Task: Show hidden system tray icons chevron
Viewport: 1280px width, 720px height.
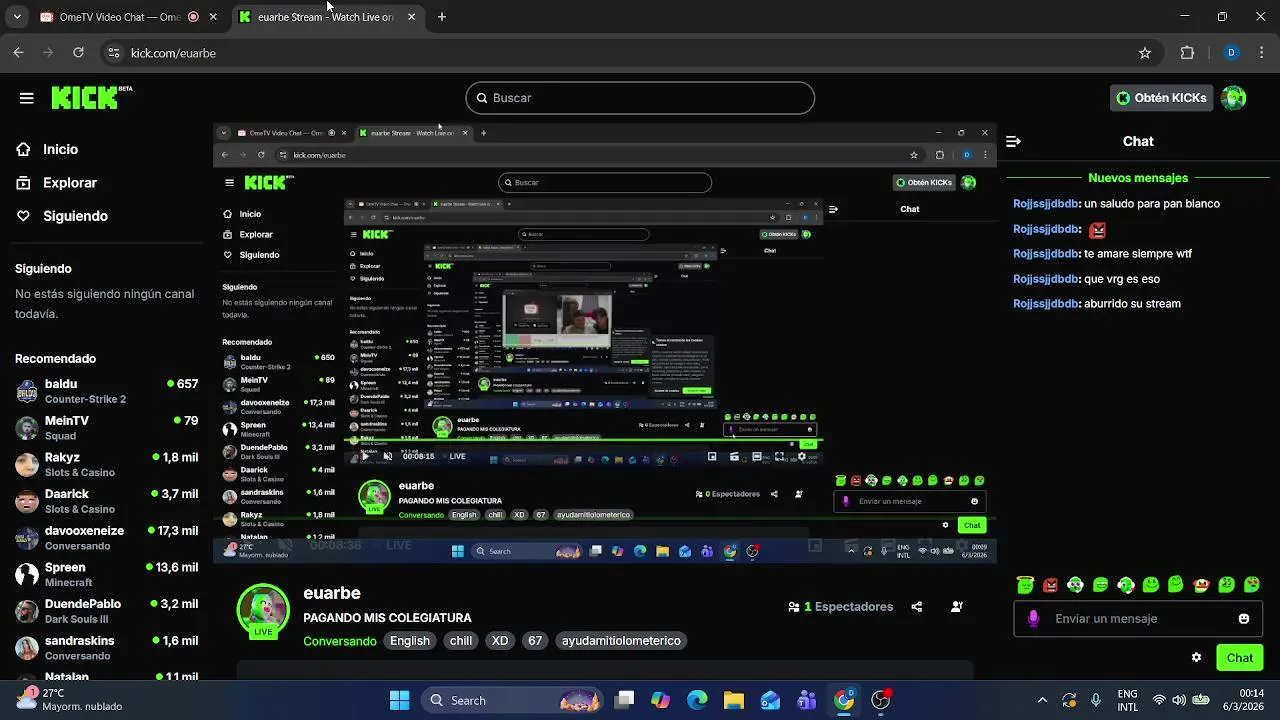Action: tap(1042, 700)
